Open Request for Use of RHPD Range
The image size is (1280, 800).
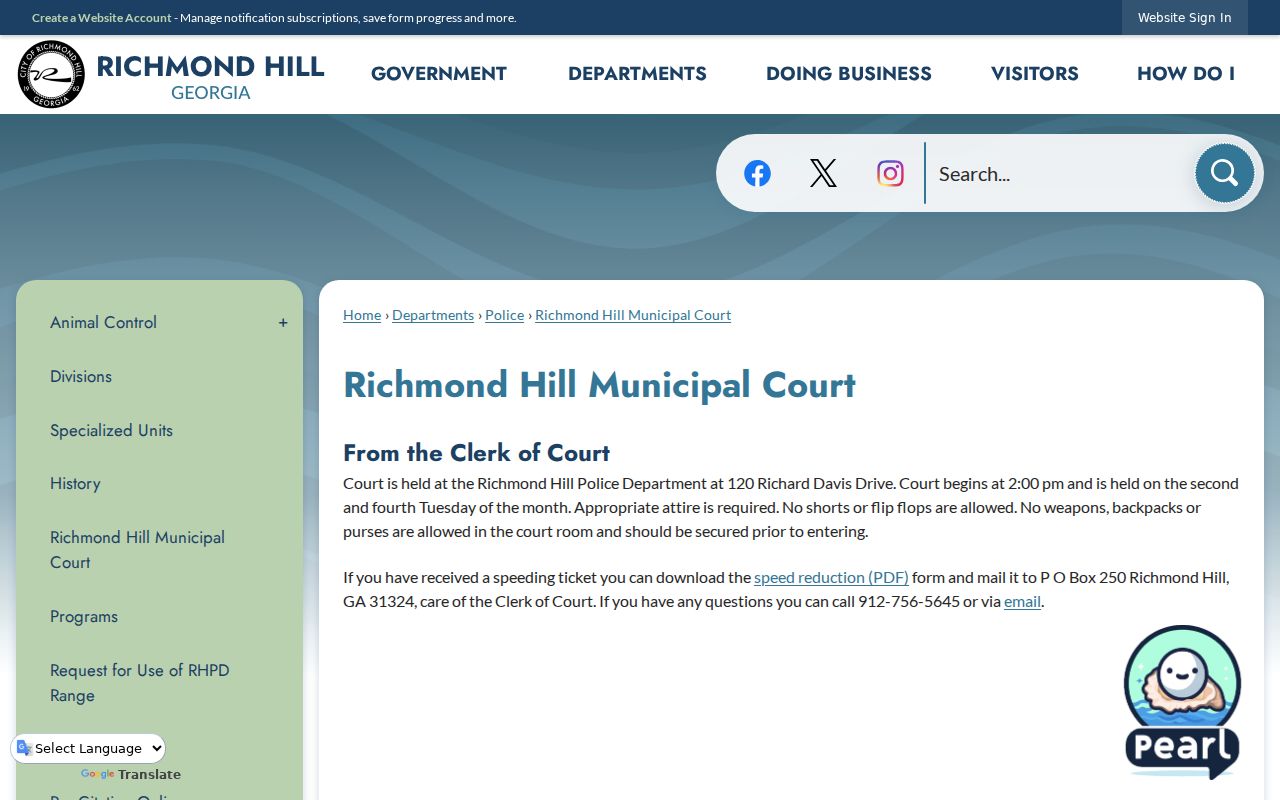click(x=140, y=683)
